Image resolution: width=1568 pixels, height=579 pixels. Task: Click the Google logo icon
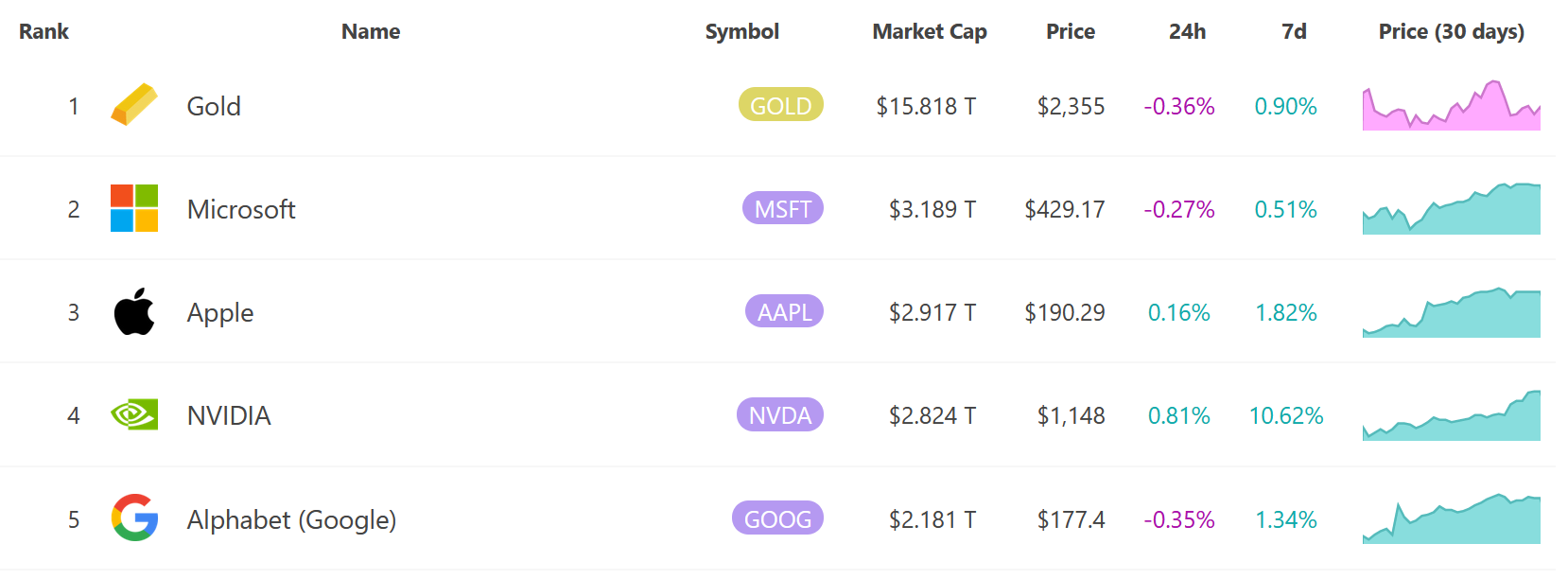click(x=134, y=518)
